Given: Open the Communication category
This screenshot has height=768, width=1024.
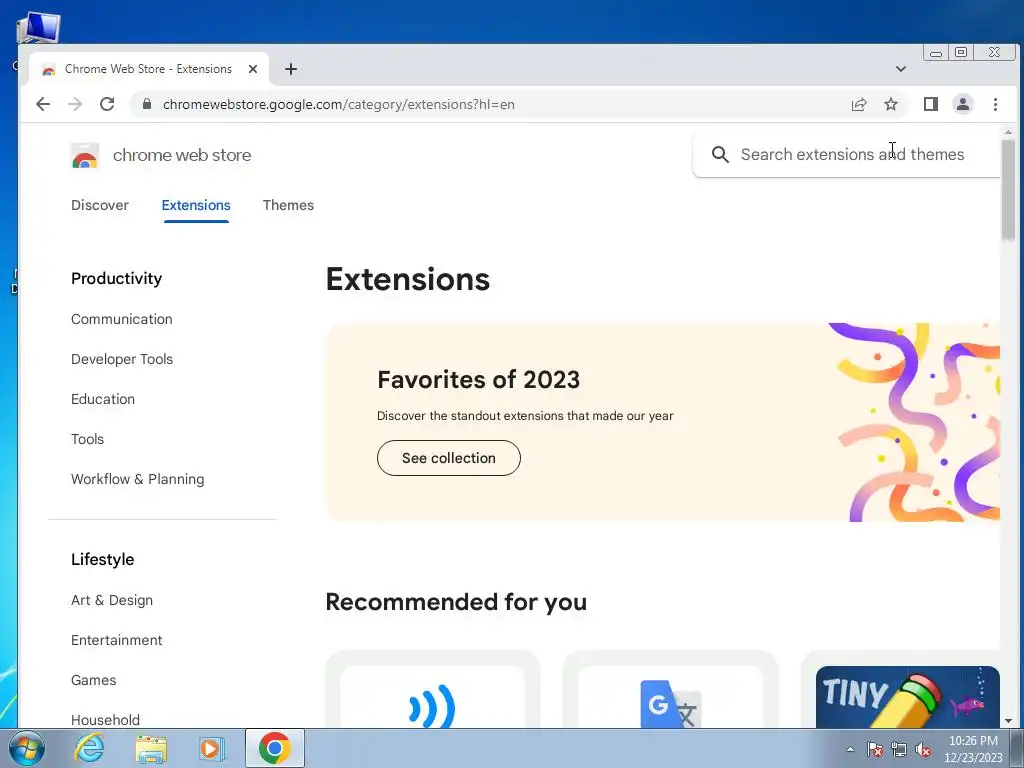Looking at the screenshot, I should point(121,319).
